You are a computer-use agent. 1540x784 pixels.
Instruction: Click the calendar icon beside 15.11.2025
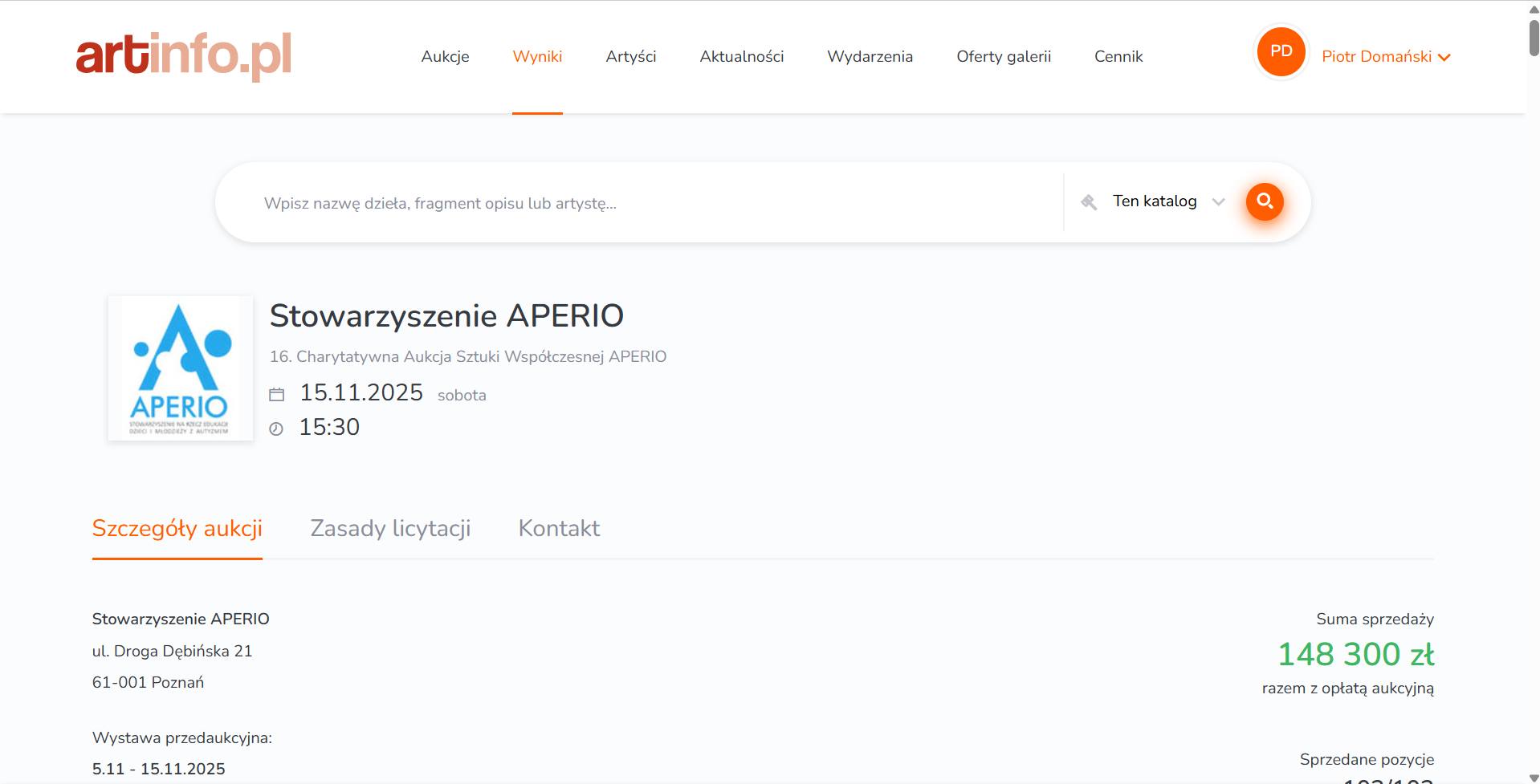pos(276,393)
